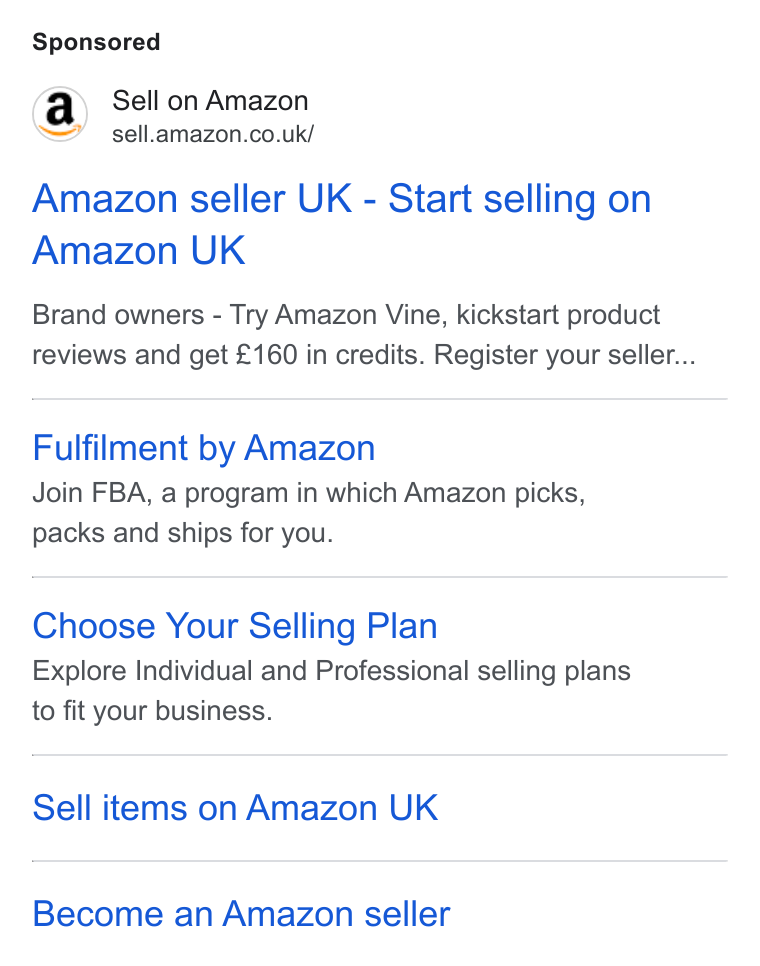760x966 pixels.
Task: Click the Explore Individual and Professional description
Action: pyautogui.click(x=331, y=691)
